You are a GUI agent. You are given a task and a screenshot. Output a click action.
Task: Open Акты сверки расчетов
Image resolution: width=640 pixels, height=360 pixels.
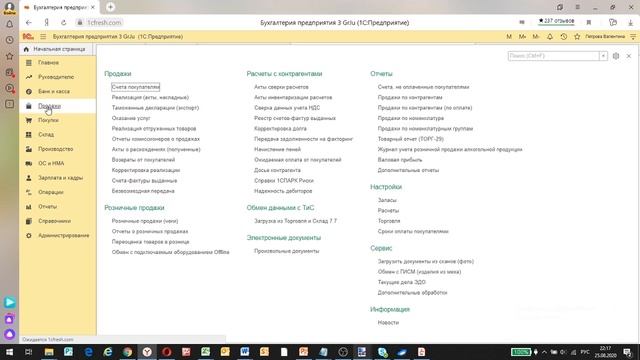[x=281, y=87]
